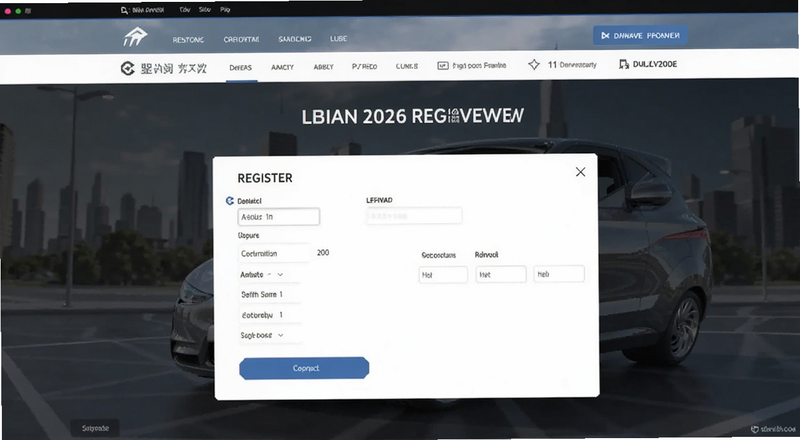800x440 pixels.
Task: Click the Uopure label
Action: pos(248,235)
